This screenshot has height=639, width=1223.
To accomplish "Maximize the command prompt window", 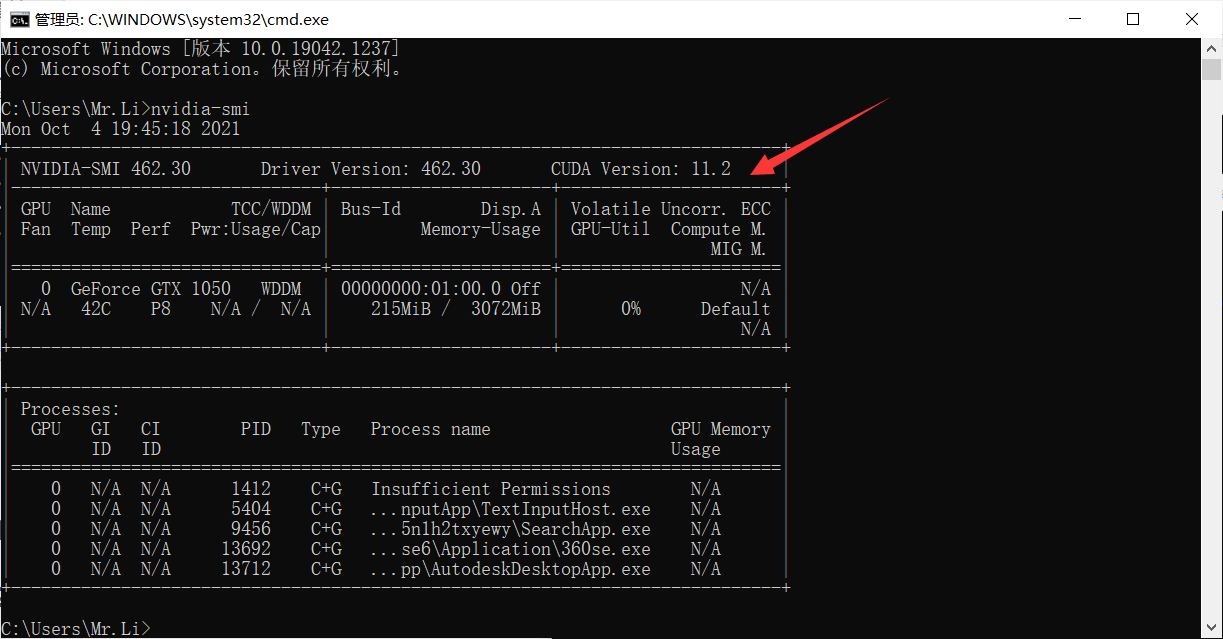I will [1132, 19].
